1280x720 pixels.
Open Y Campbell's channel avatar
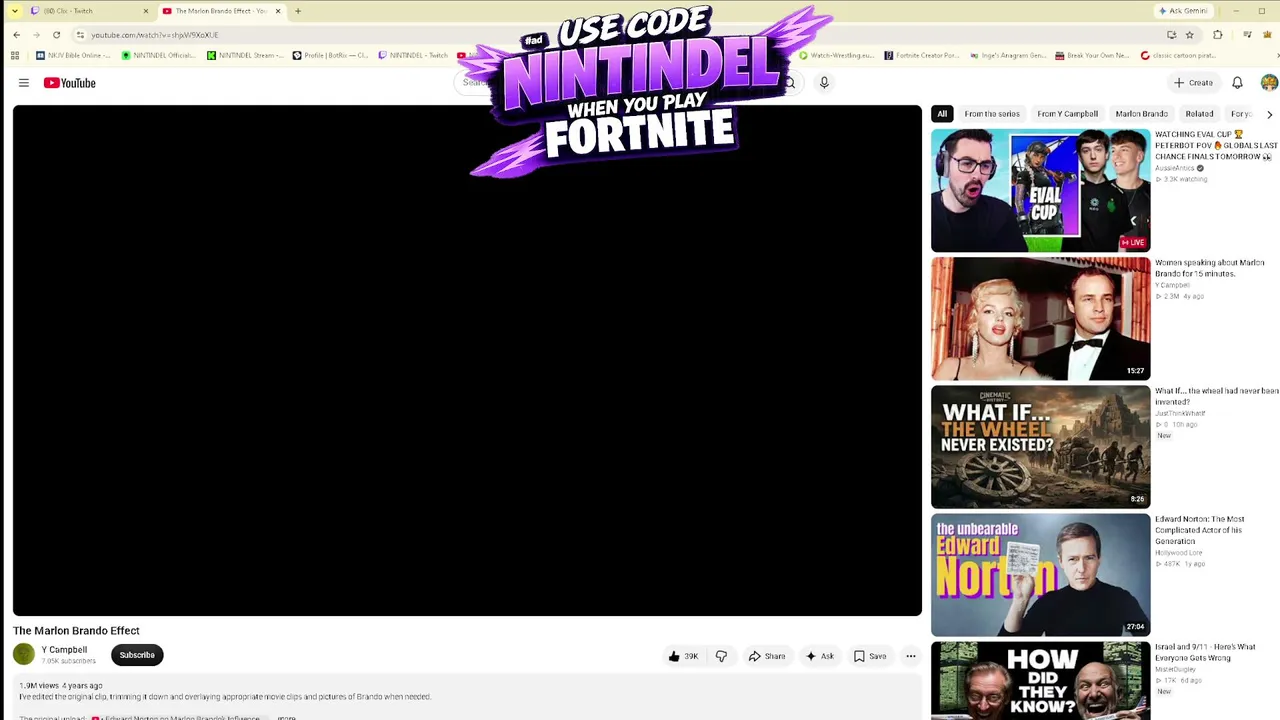(24, 655)
